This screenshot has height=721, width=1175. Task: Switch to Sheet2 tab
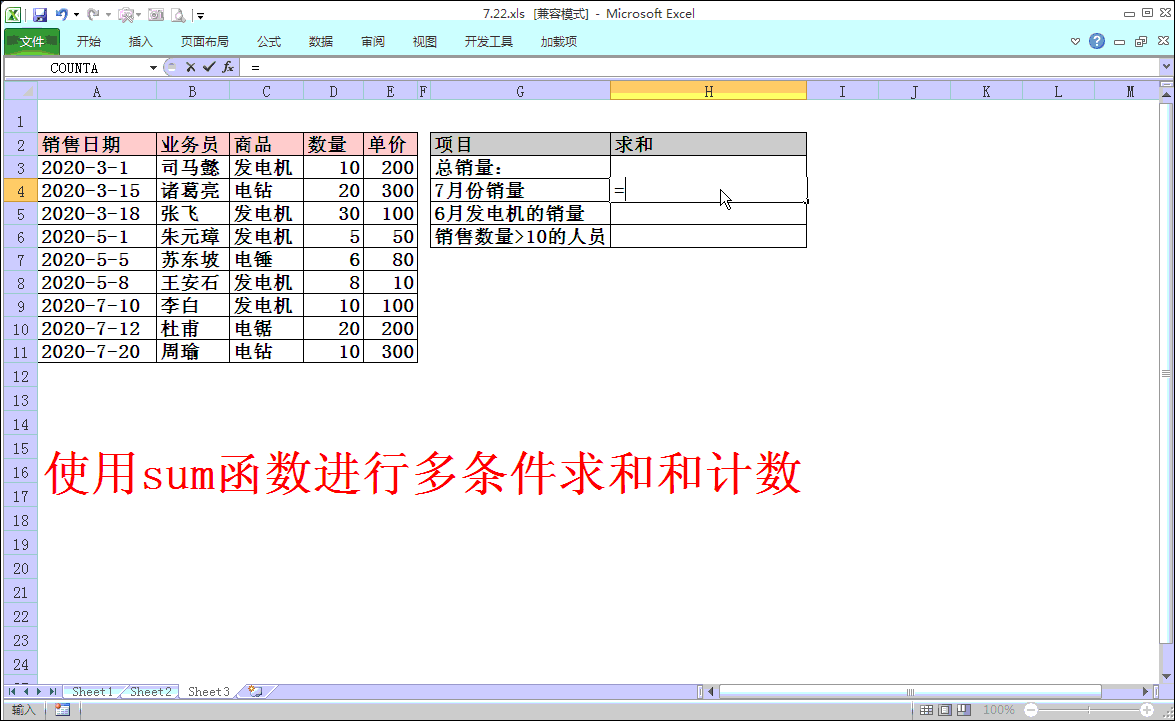(151, 692)
